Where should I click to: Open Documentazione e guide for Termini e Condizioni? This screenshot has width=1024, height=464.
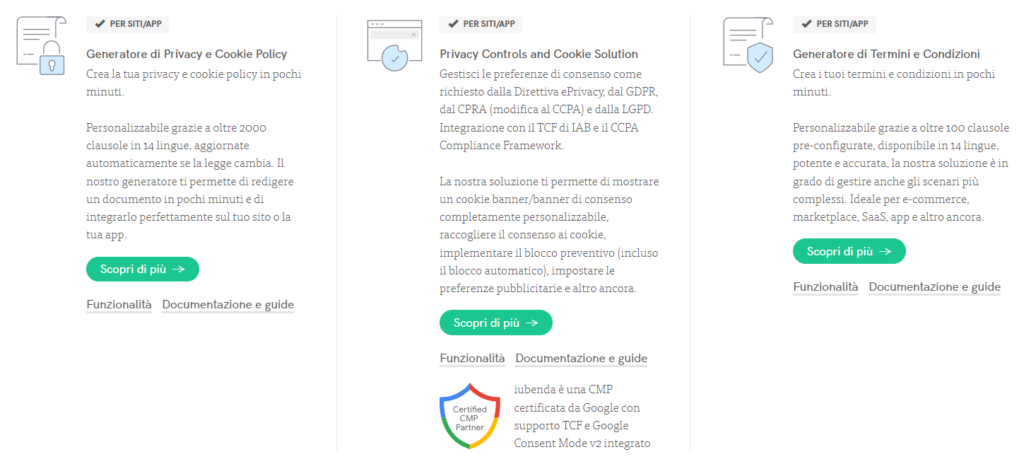click(x=934, y=287)
